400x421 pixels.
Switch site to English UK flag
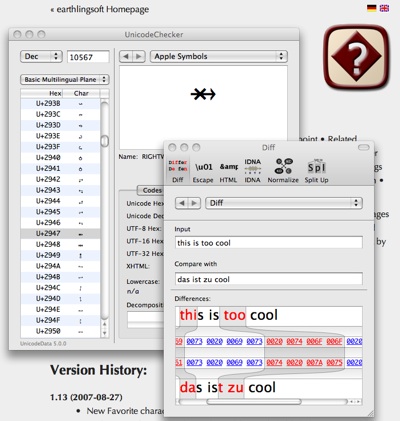tap(384, 8)
